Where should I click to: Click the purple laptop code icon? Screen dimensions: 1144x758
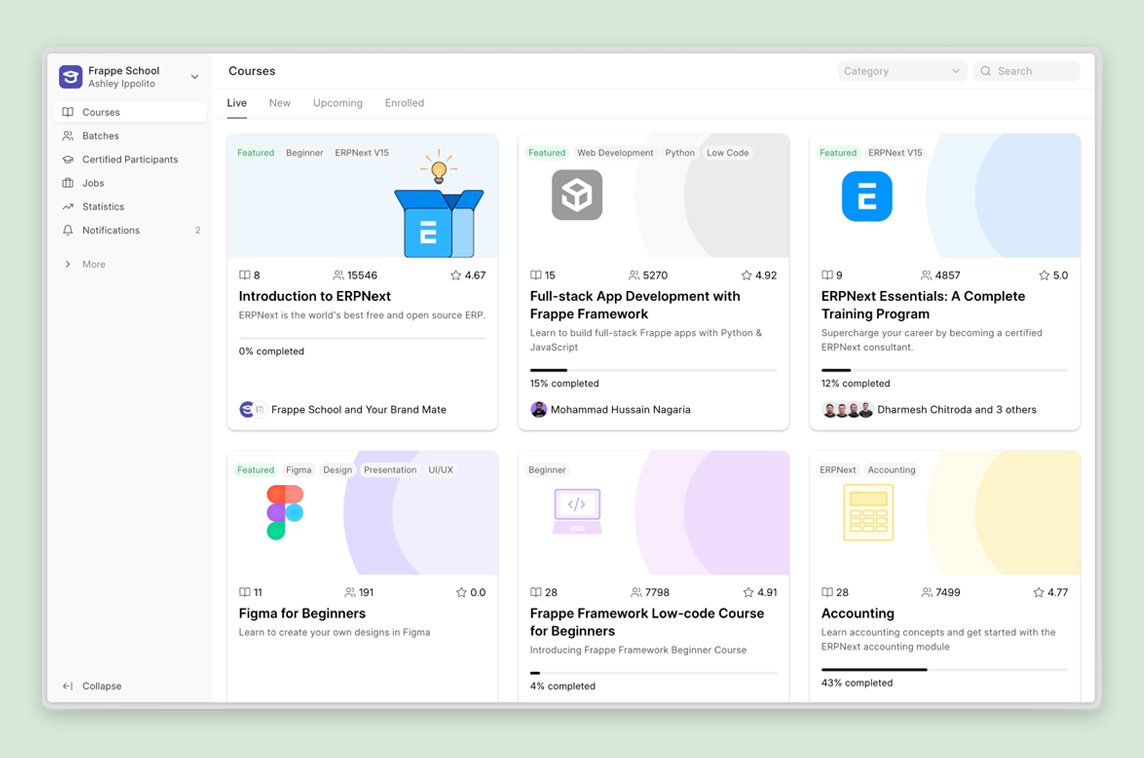click(x=577, y=511)
